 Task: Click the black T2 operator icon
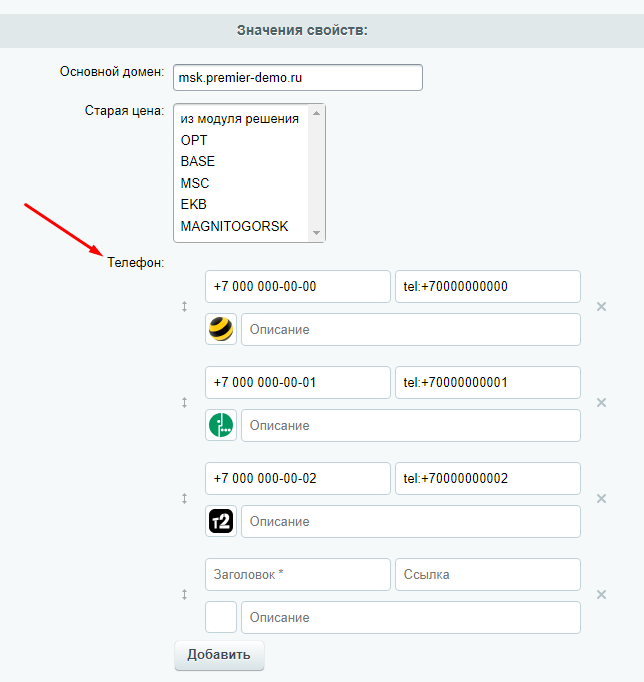tap(221, 521)
